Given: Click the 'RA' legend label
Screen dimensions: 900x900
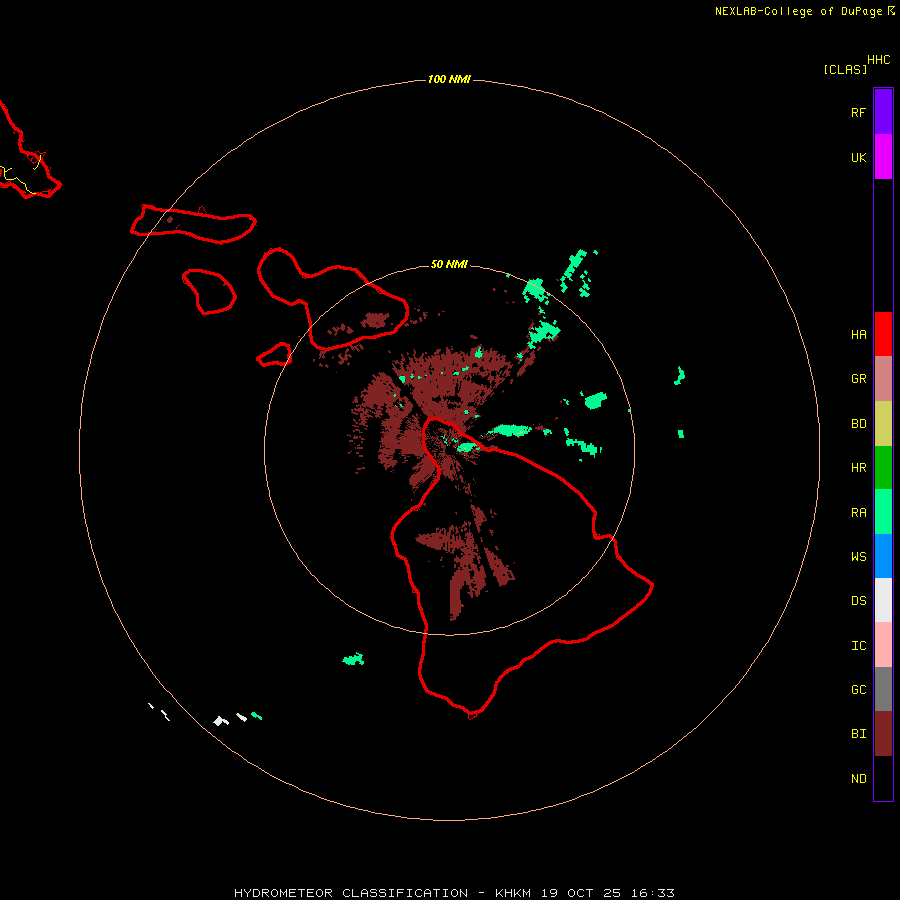Looking at the screenshot, I should [x=858, y=513].
